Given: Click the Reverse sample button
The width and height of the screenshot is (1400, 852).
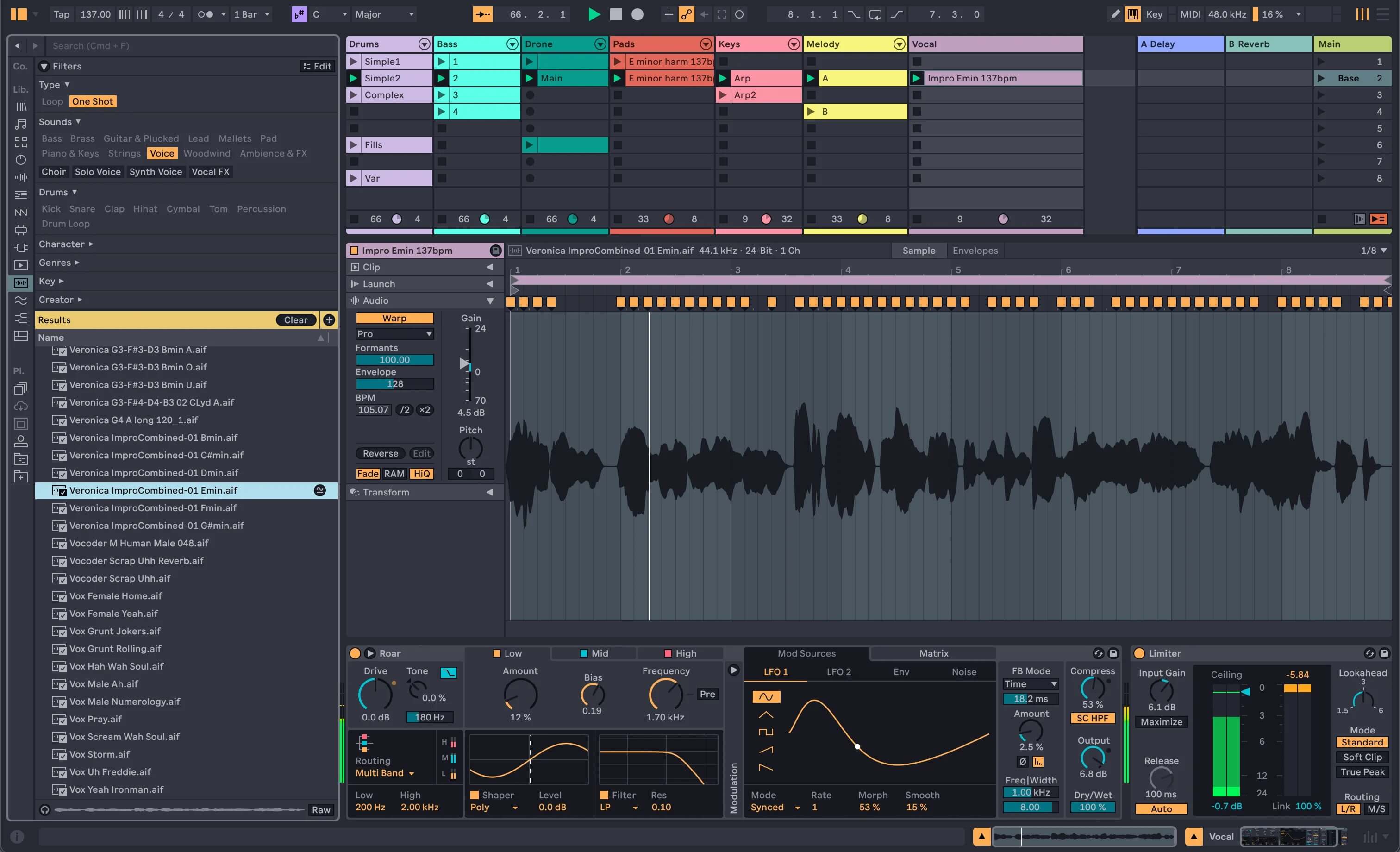Looking at the screenshot, I should point(380,453).
